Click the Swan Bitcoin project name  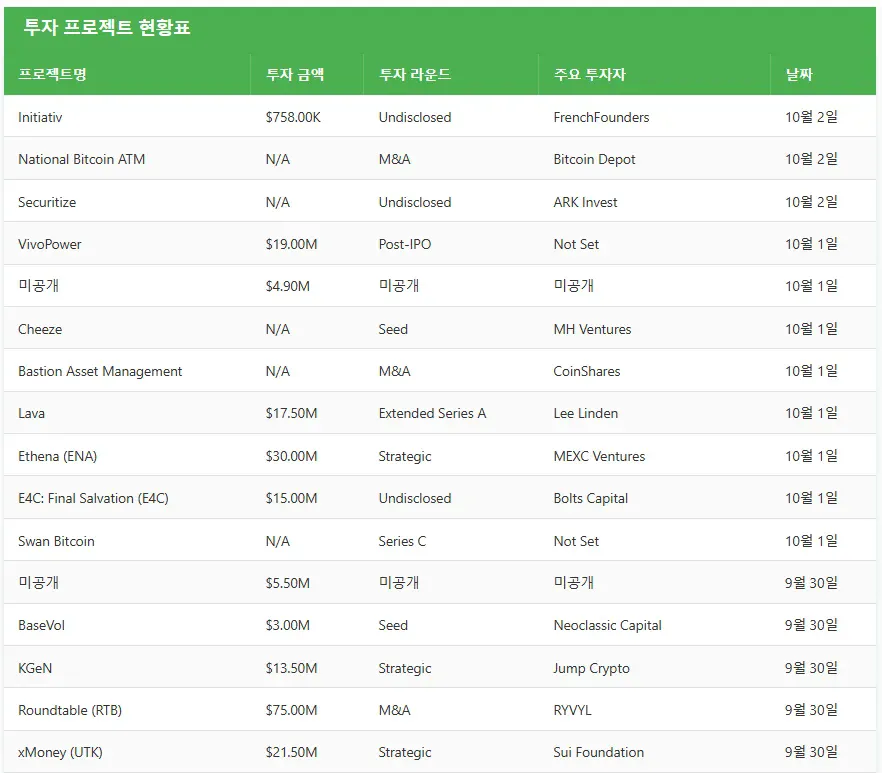pos(56,541)
